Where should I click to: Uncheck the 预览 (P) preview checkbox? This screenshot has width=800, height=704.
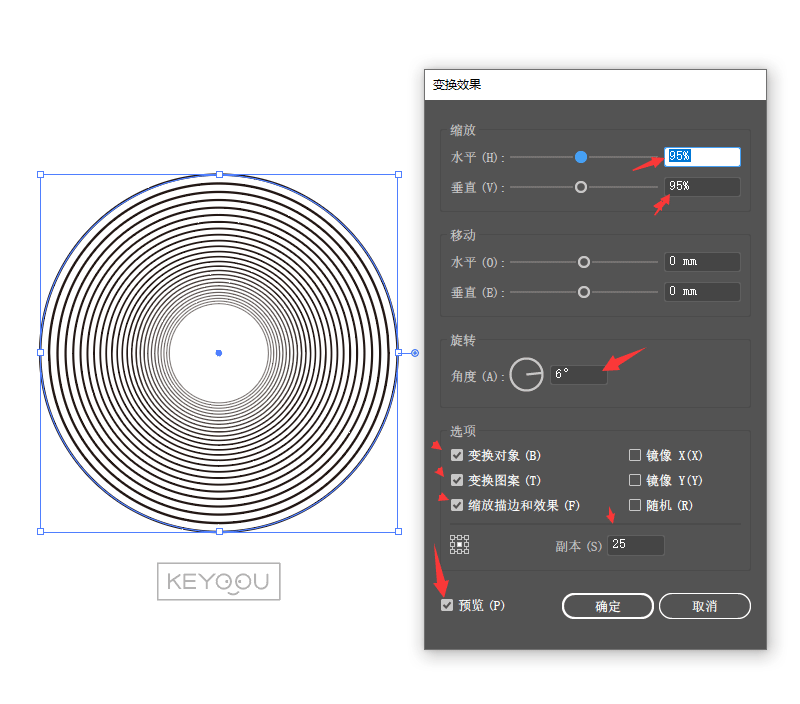pos(447,605)
